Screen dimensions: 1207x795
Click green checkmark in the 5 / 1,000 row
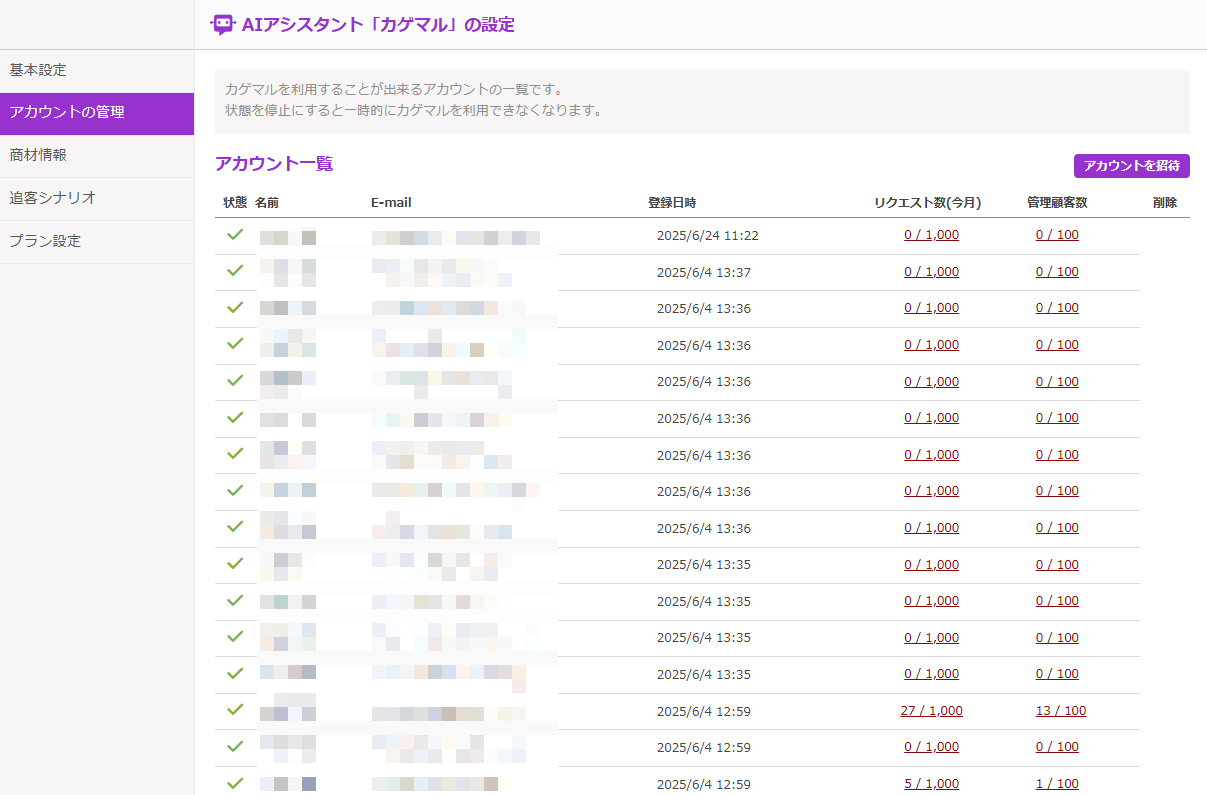(x=235, y=783)
